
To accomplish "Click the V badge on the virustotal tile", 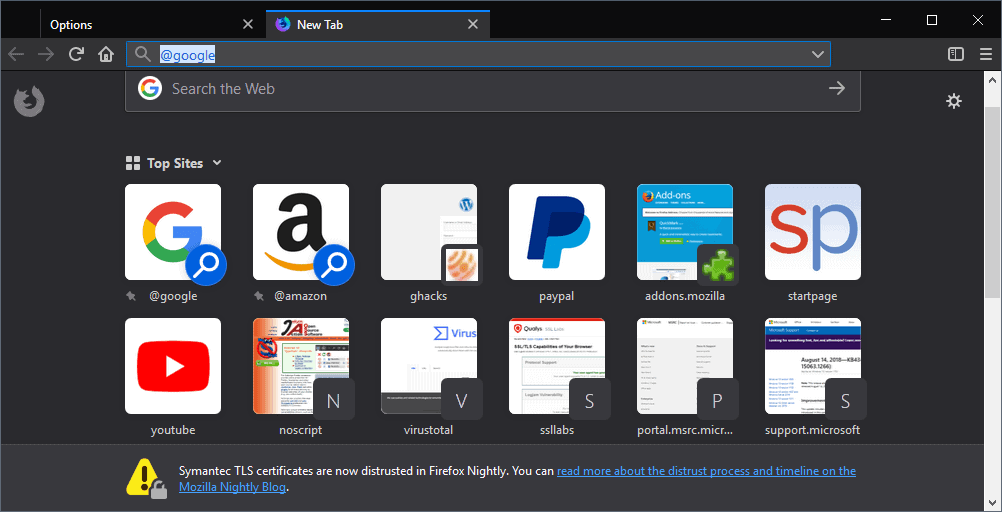I will pos(461,400).
